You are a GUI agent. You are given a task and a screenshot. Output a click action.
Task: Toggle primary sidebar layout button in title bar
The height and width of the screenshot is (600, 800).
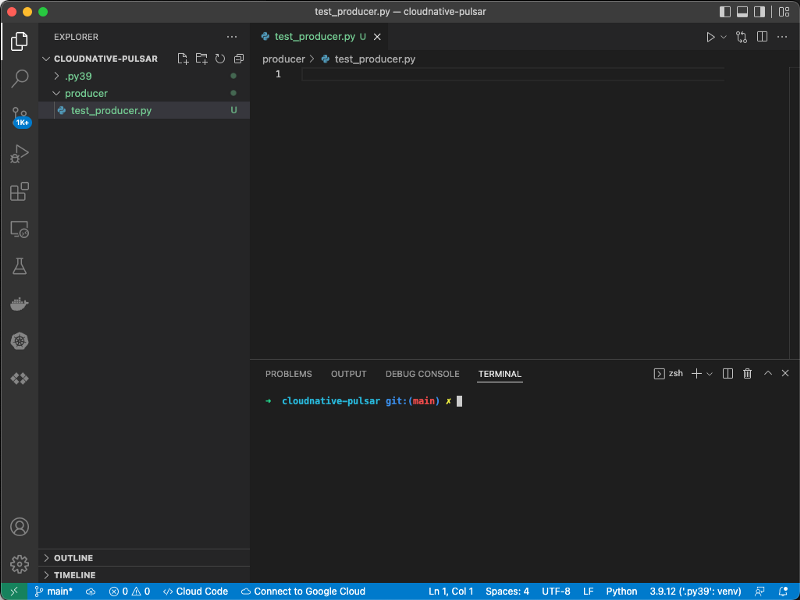pos(725,11)
